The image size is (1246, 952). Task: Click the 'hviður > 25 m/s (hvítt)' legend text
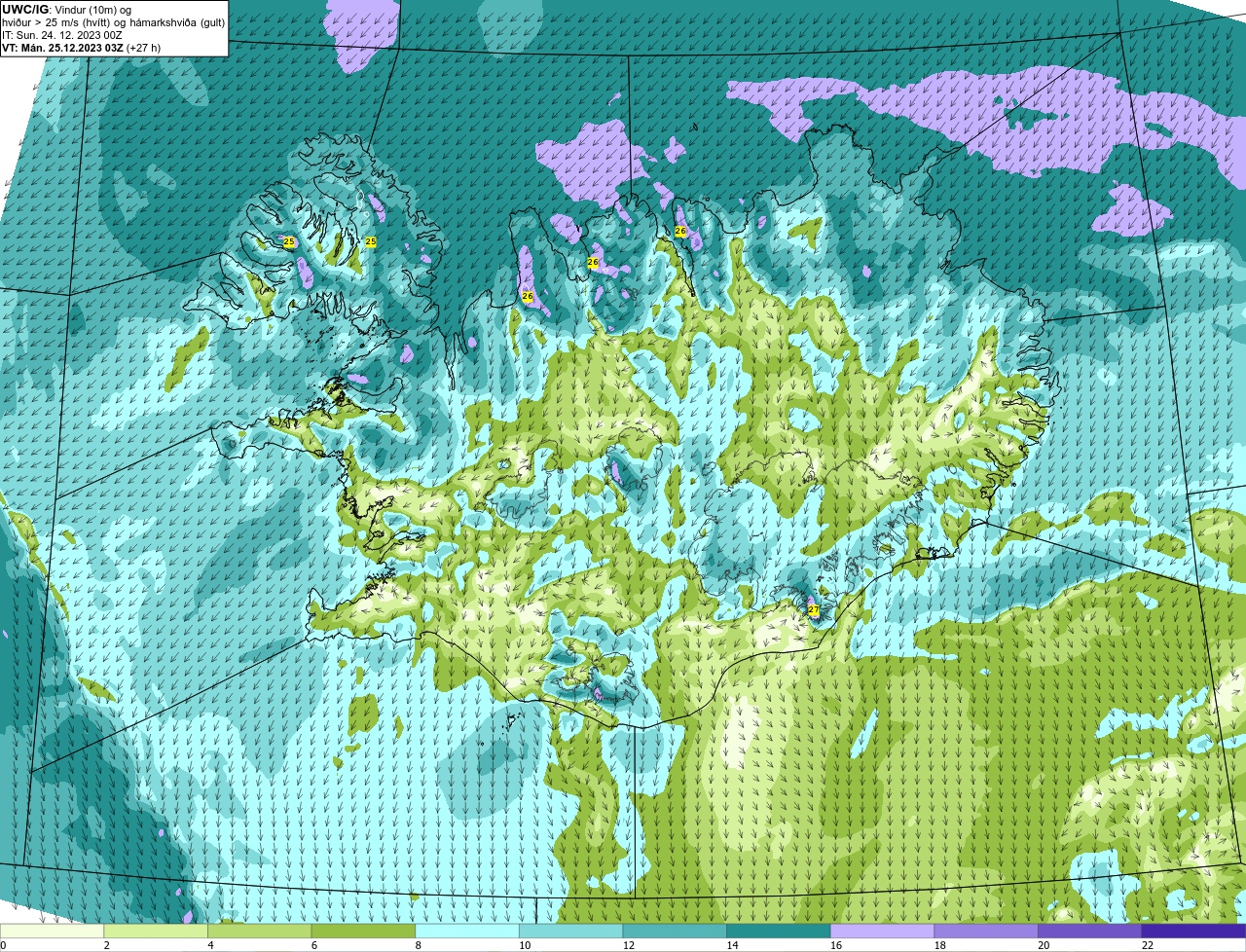(58, 22)
